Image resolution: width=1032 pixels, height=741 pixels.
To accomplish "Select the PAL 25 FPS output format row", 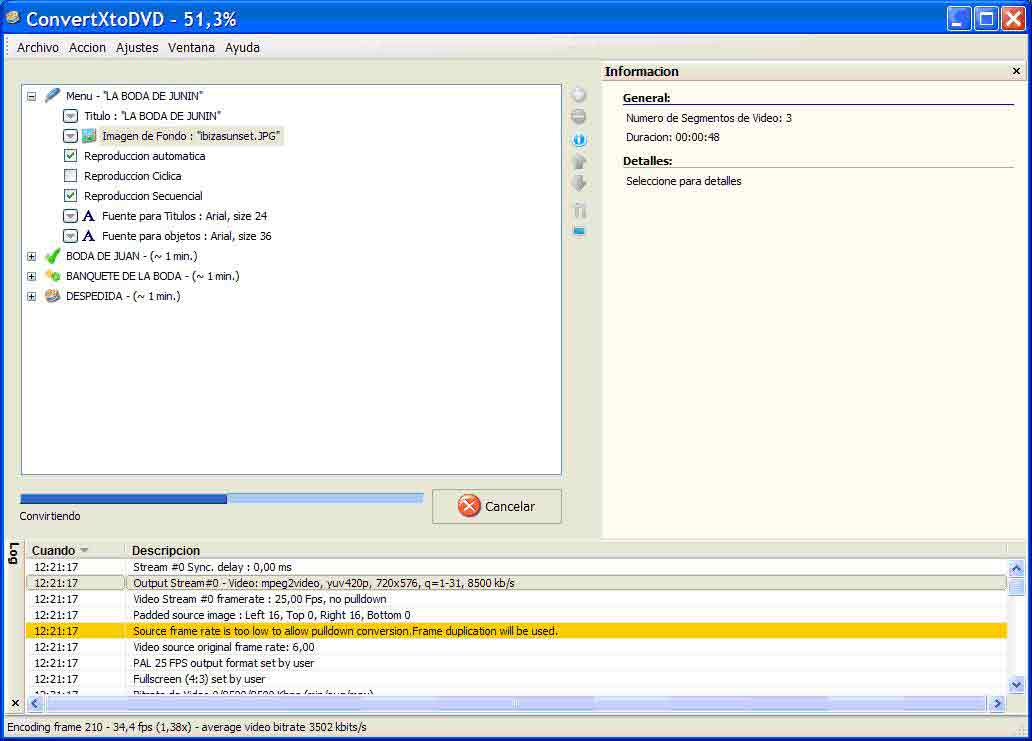I will click(x=516, y=663).
